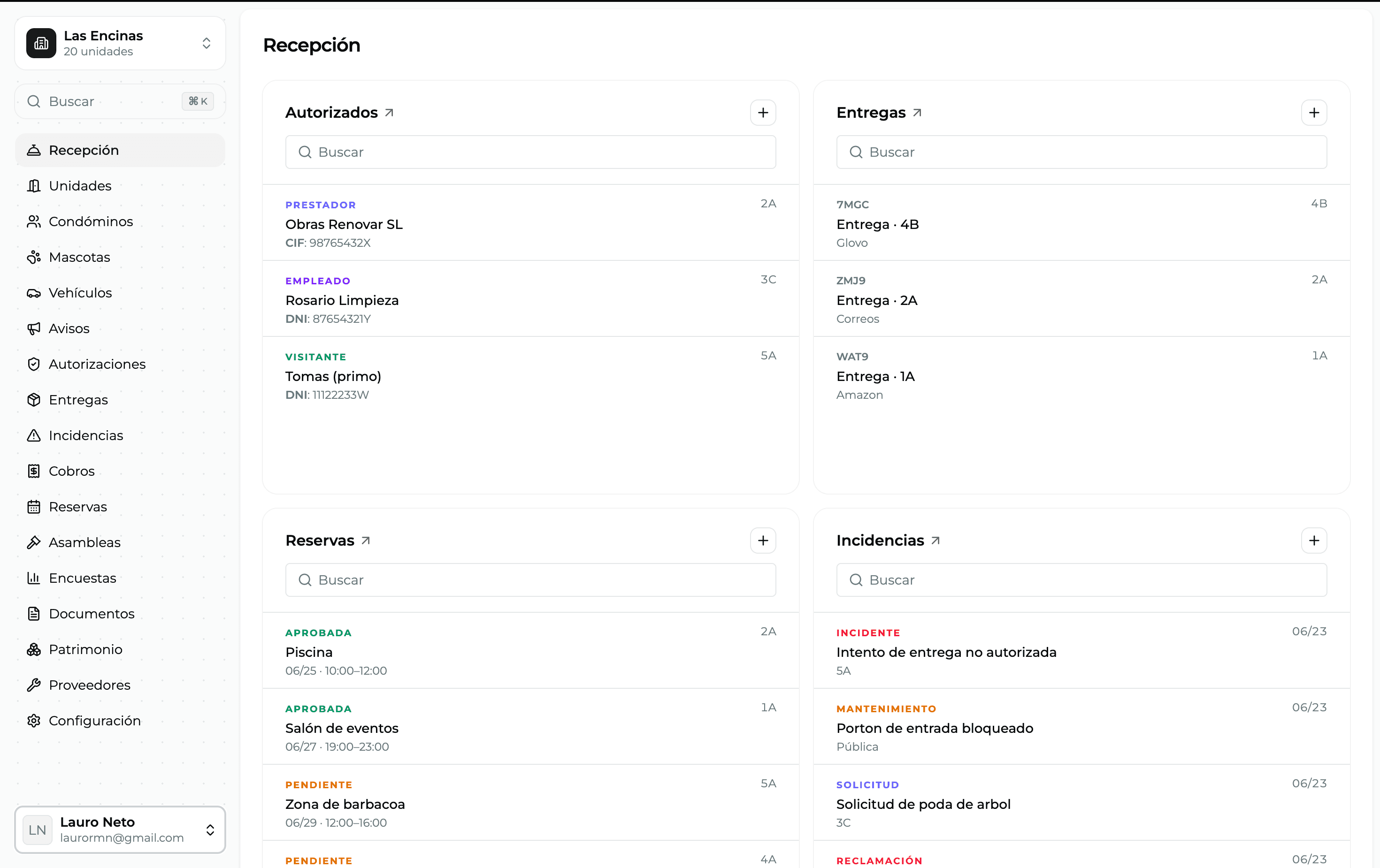This screenshot has width=1380, height=868.
Task: Add a new Autorizados entry with plus button
Action: click(x=763, y=112)
